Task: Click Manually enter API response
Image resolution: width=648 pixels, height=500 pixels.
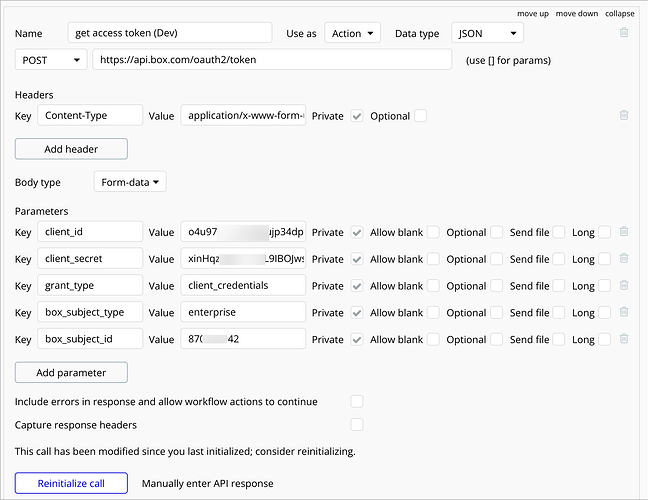Action: [207, 483]
